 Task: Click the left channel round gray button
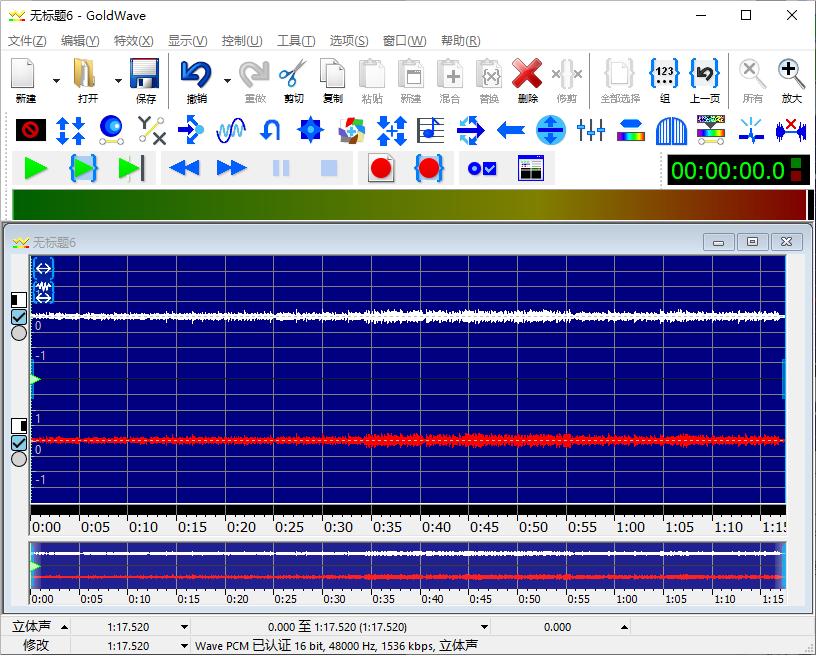[x=18, y=334]
